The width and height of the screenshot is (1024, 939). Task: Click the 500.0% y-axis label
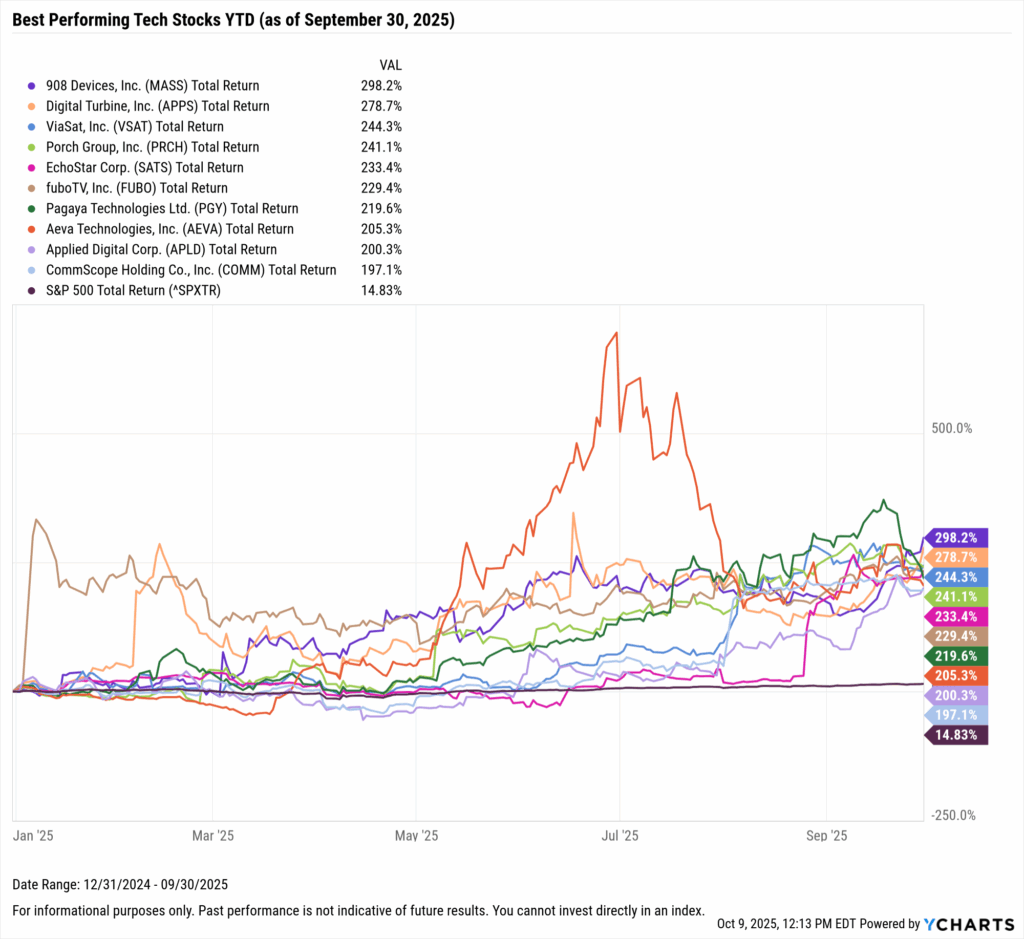pos(952,429)
